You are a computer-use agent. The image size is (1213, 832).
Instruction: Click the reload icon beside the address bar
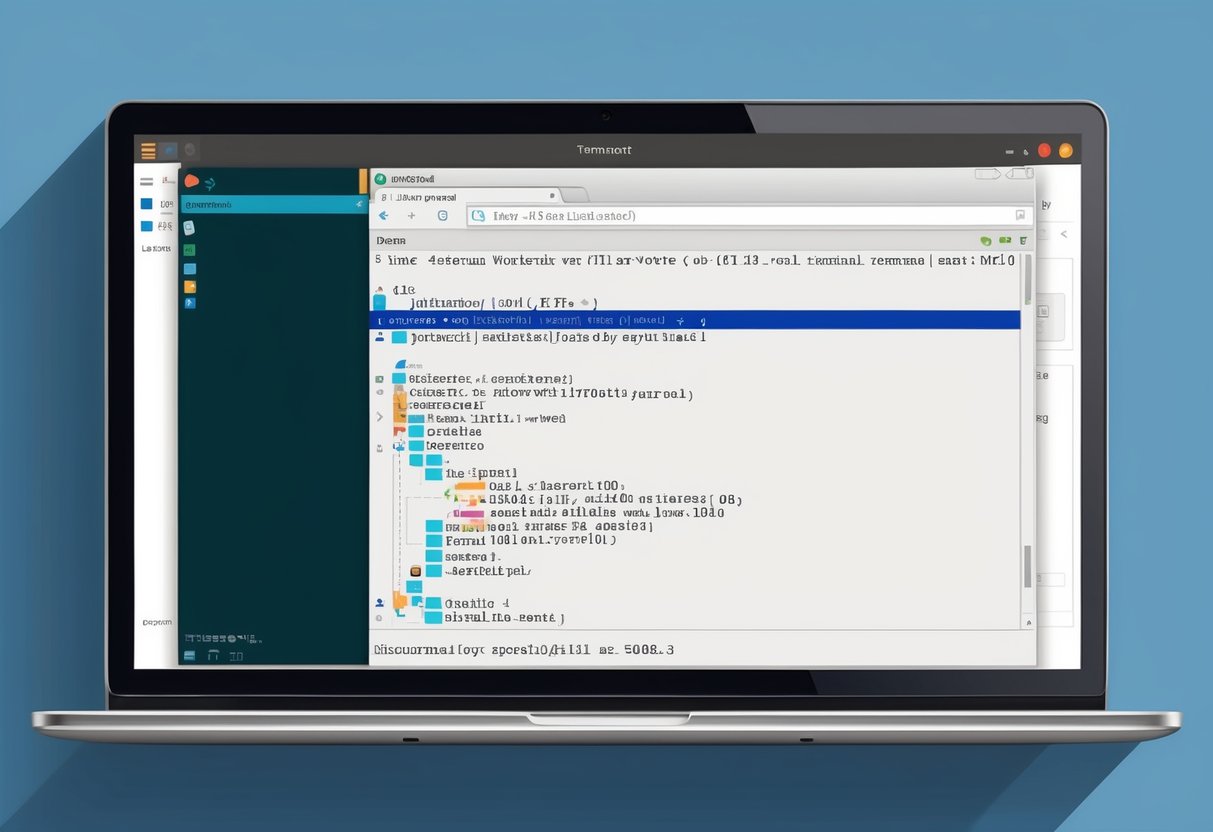coord(440,215)
